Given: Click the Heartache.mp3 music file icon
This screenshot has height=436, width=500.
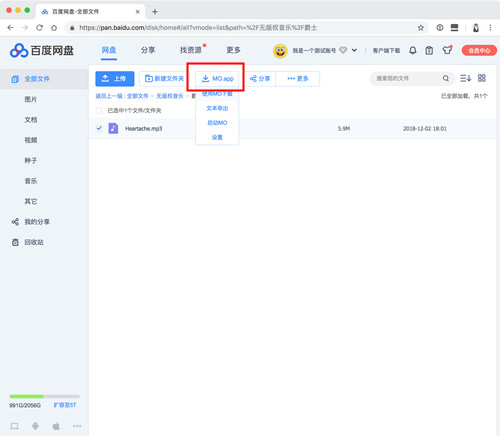Looking at the screenshot, I should [113, 128].
